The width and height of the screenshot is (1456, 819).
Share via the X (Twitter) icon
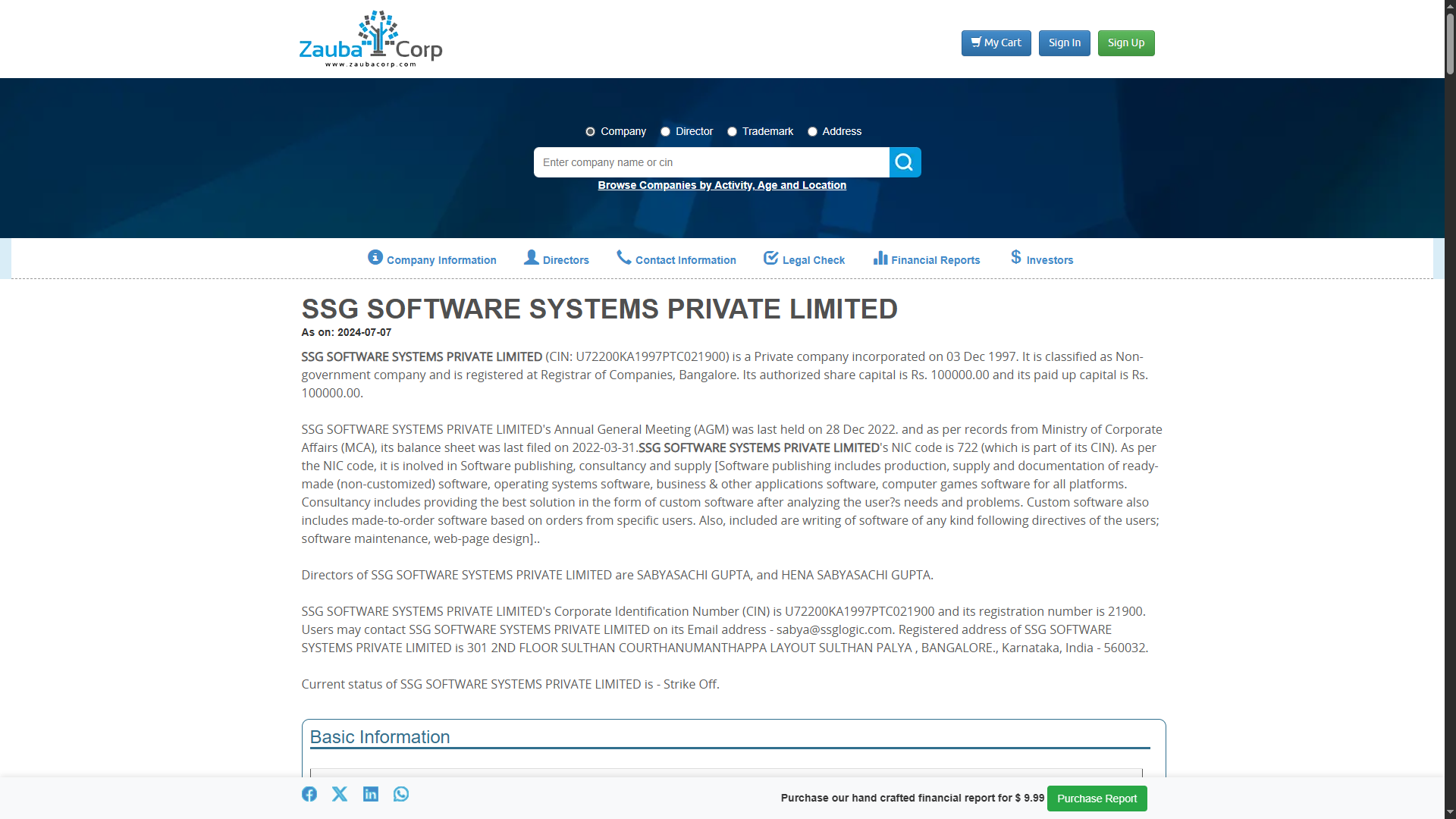click(340, 794)
